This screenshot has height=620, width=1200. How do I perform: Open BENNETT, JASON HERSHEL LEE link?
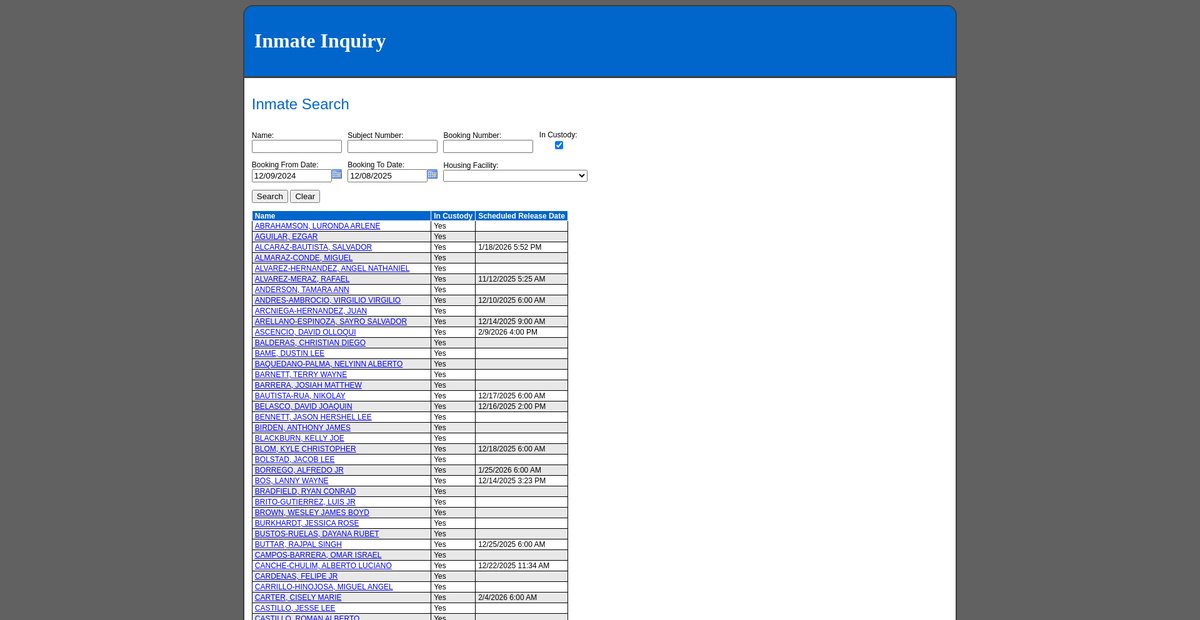313,417
